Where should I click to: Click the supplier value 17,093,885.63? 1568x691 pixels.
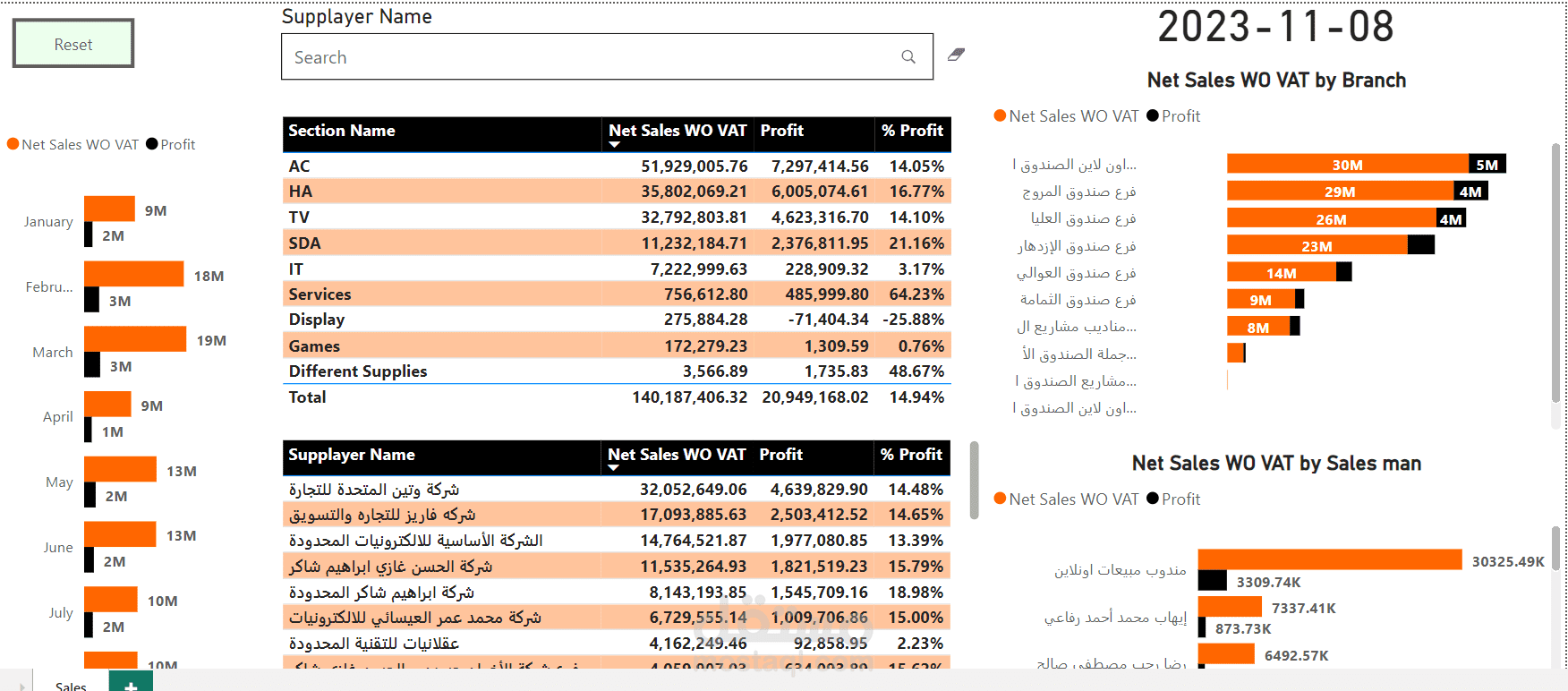(693, 515)
